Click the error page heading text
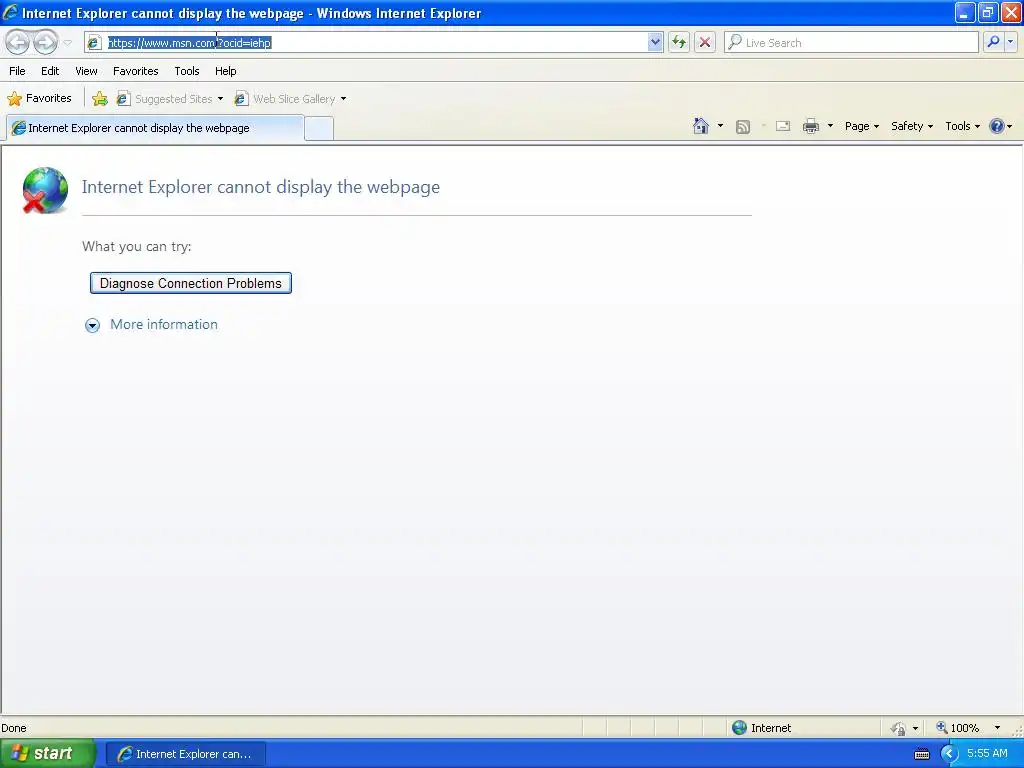The width and height of the screenshot is (1024, 768). tap(261, 187)
